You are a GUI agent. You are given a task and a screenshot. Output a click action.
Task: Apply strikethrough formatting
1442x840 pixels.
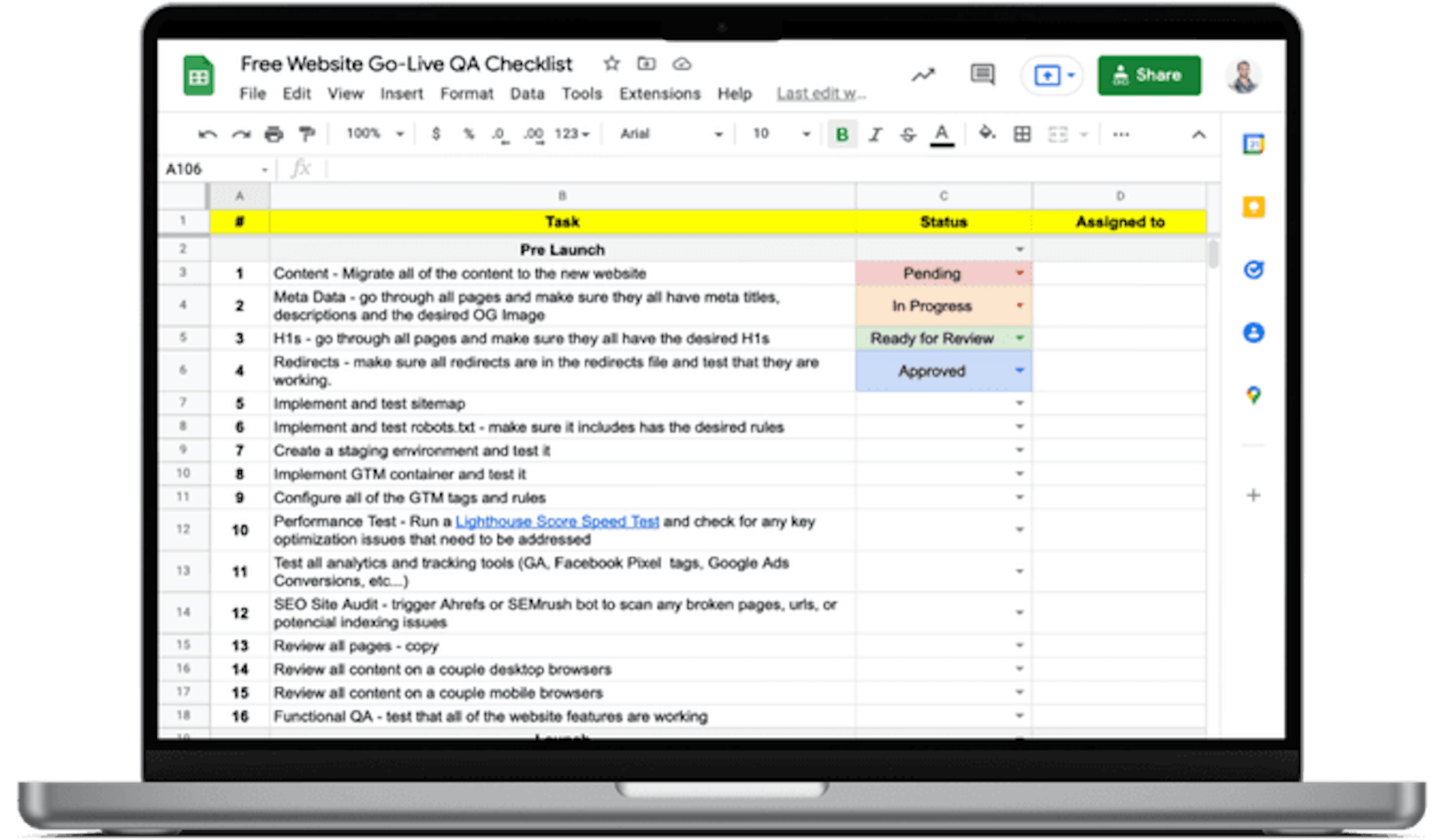tap(909, 134)
